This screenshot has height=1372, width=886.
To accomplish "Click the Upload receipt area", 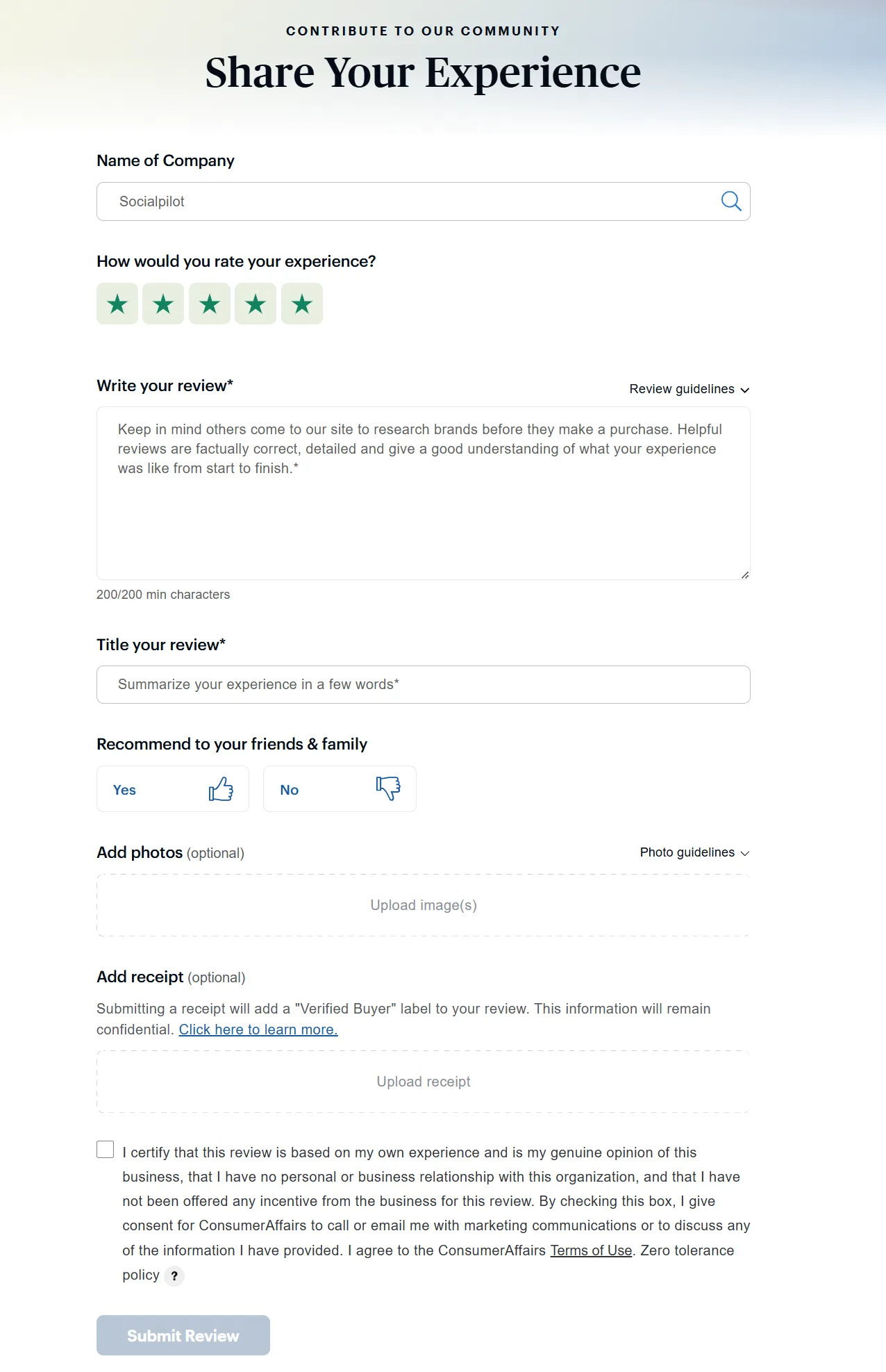I will tap(423, 1082).
